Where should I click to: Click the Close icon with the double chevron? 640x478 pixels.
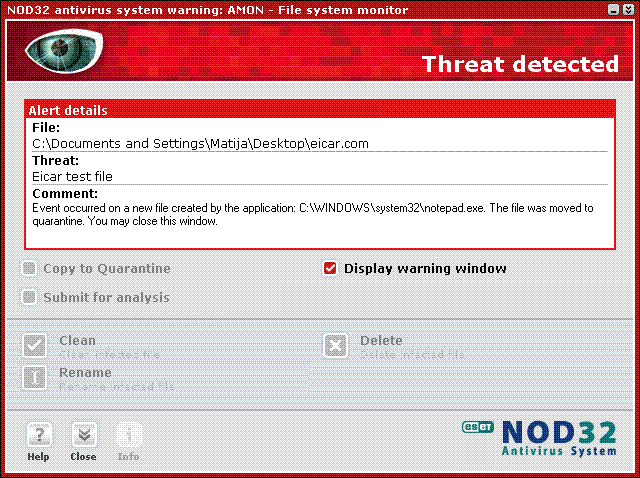click(x=84, y=435)
